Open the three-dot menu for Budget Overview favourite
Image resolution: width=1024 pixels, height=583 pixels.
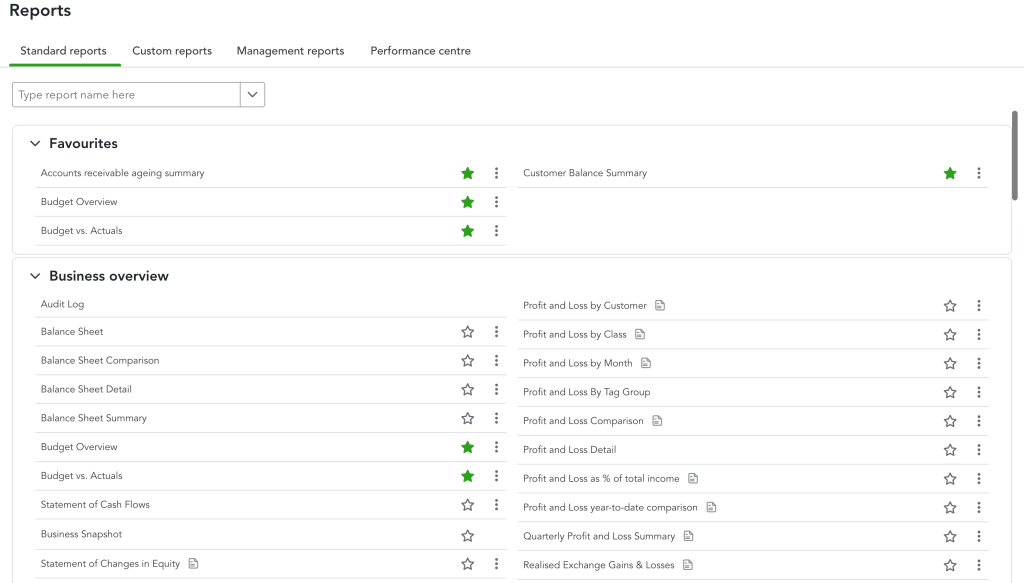tap(497, 202)
